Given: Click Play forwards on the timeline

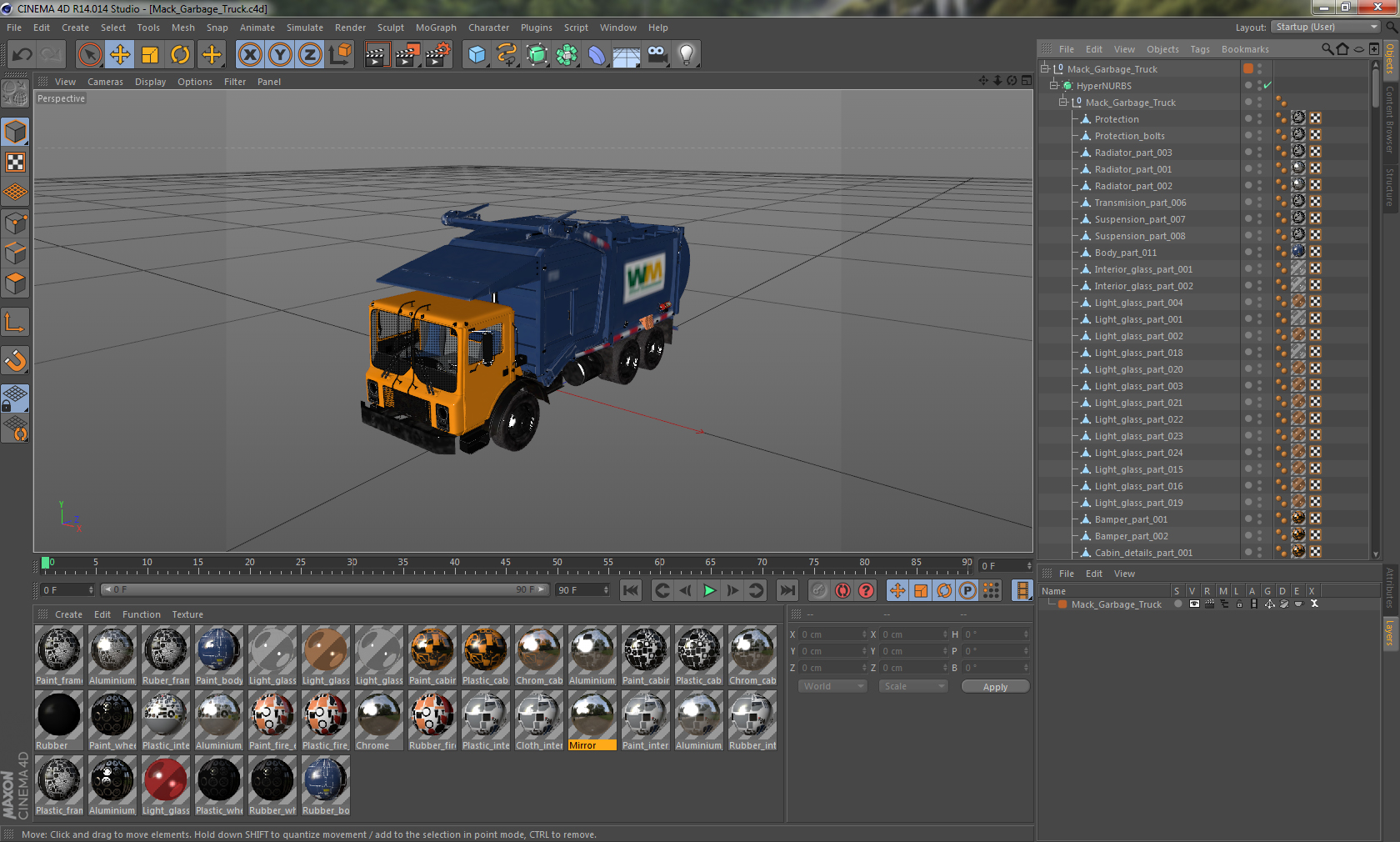Looking at the screenshot, I should 709,590.
